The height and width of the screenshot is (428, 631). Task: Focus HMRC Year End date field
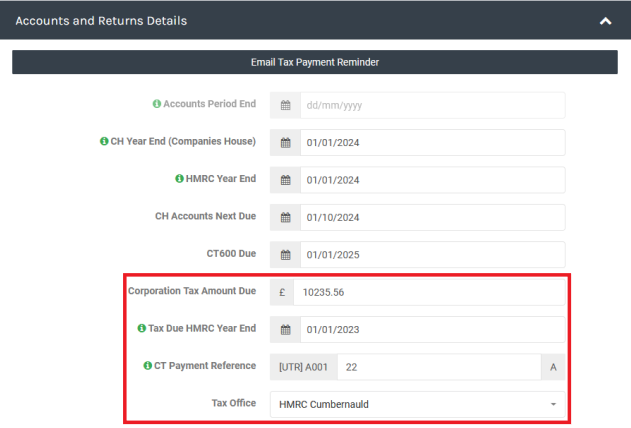(433, 180)
